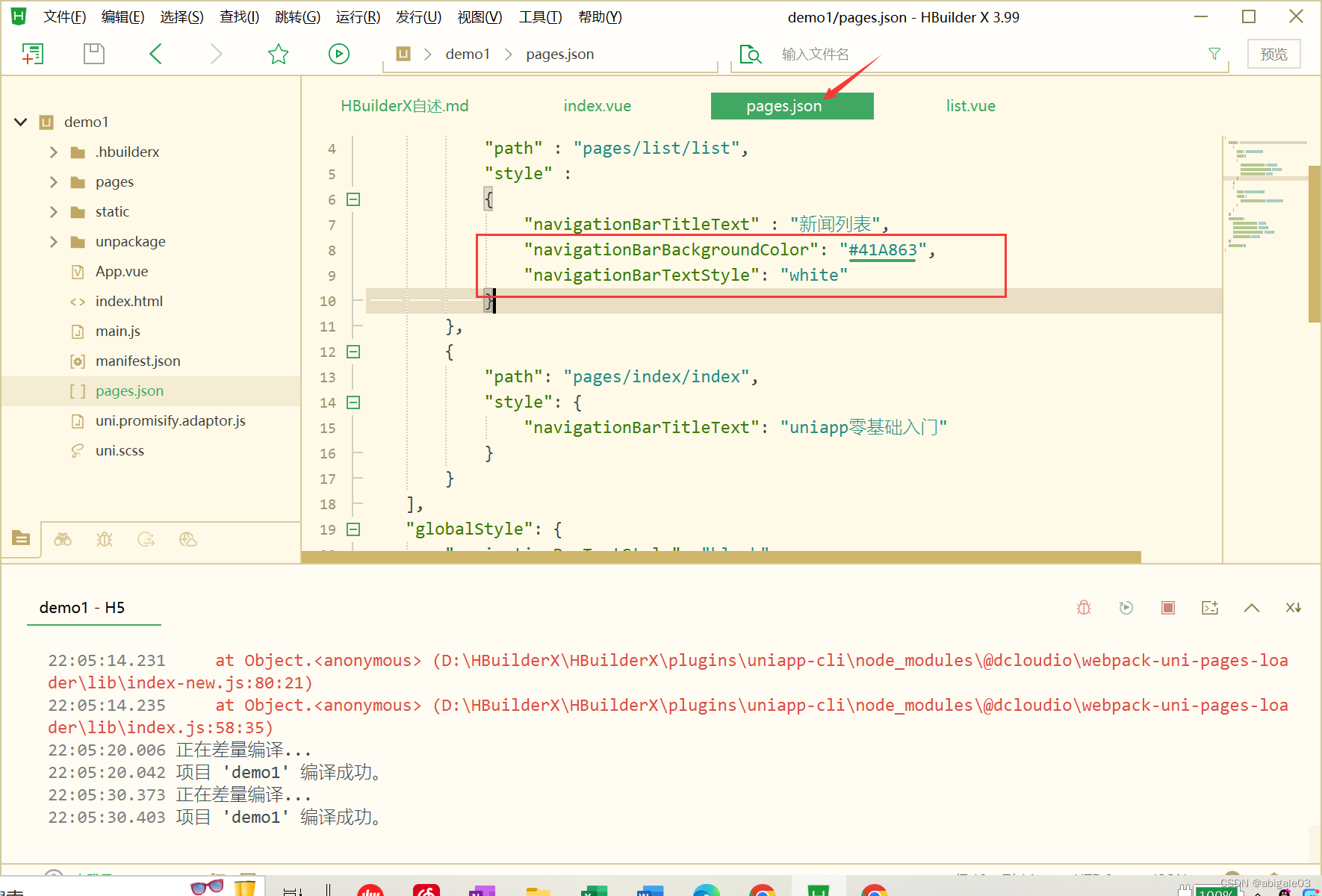The width and height of the screenshot is (1322, 896).
Task: Go back with the left arrow icon
Action: click(155, 54)
